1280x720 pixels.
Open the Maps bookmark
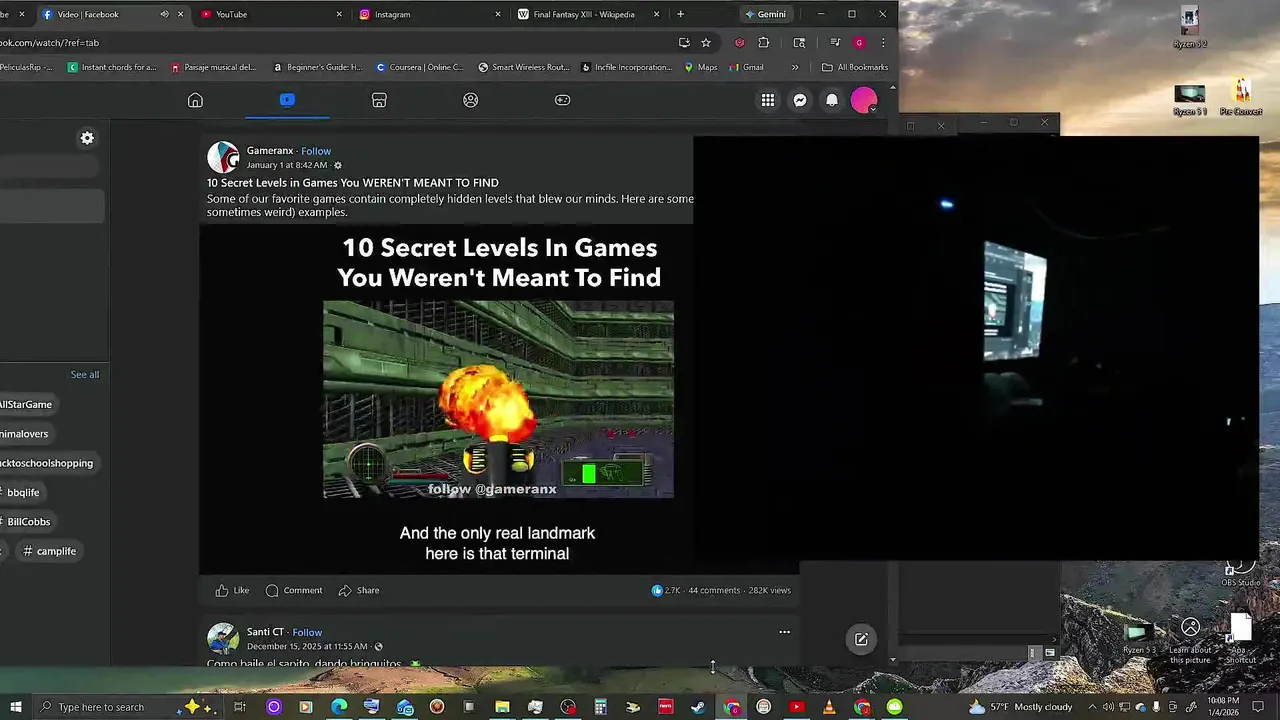click(701, 67)
